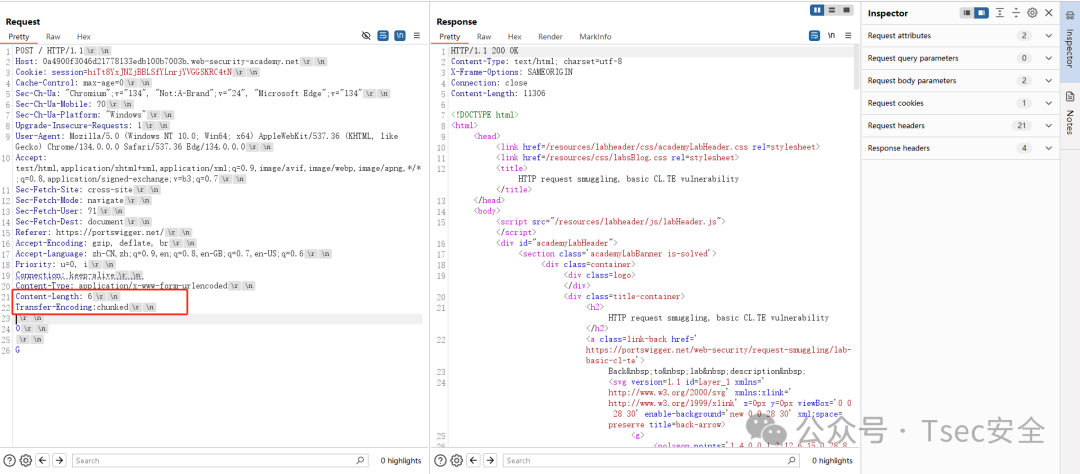The height and width of the screenshot is (474, 1080).
Task: Expand Request attributes section
Action: (x=958, y=36)
